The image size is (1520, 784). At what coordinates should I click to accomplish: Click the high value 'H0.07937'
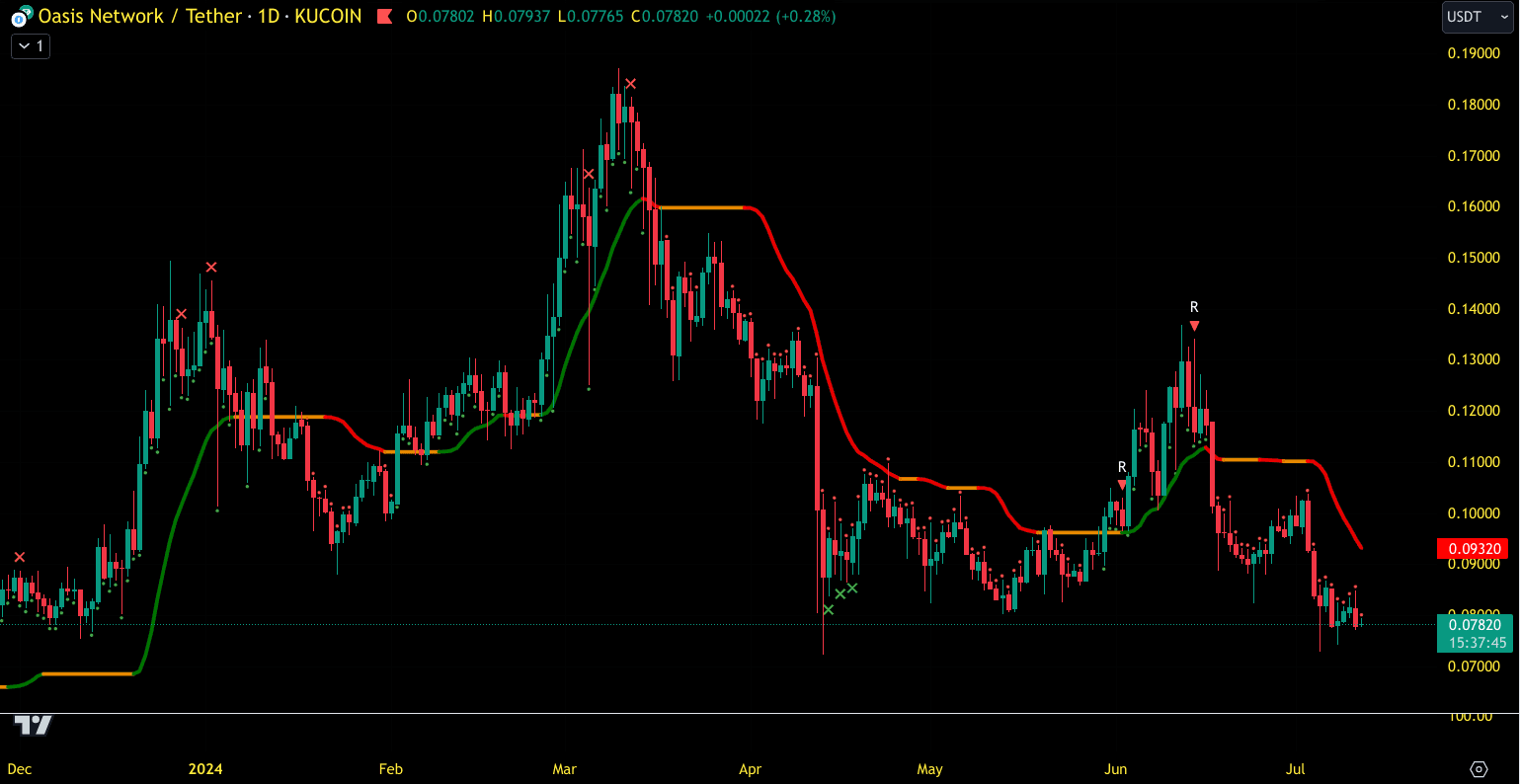pos(519,17)
